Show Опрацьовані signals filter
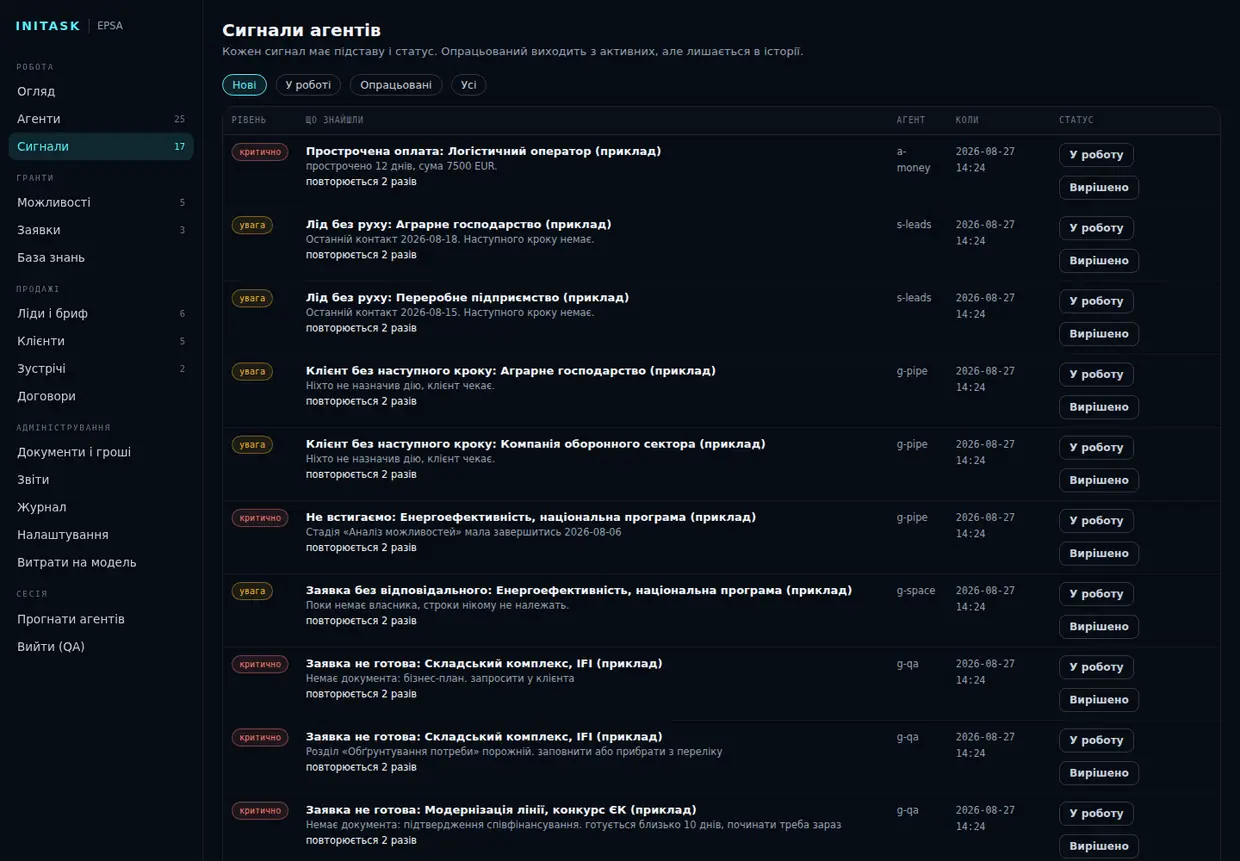The image size is (1240, 861). [x=396, y=85]
